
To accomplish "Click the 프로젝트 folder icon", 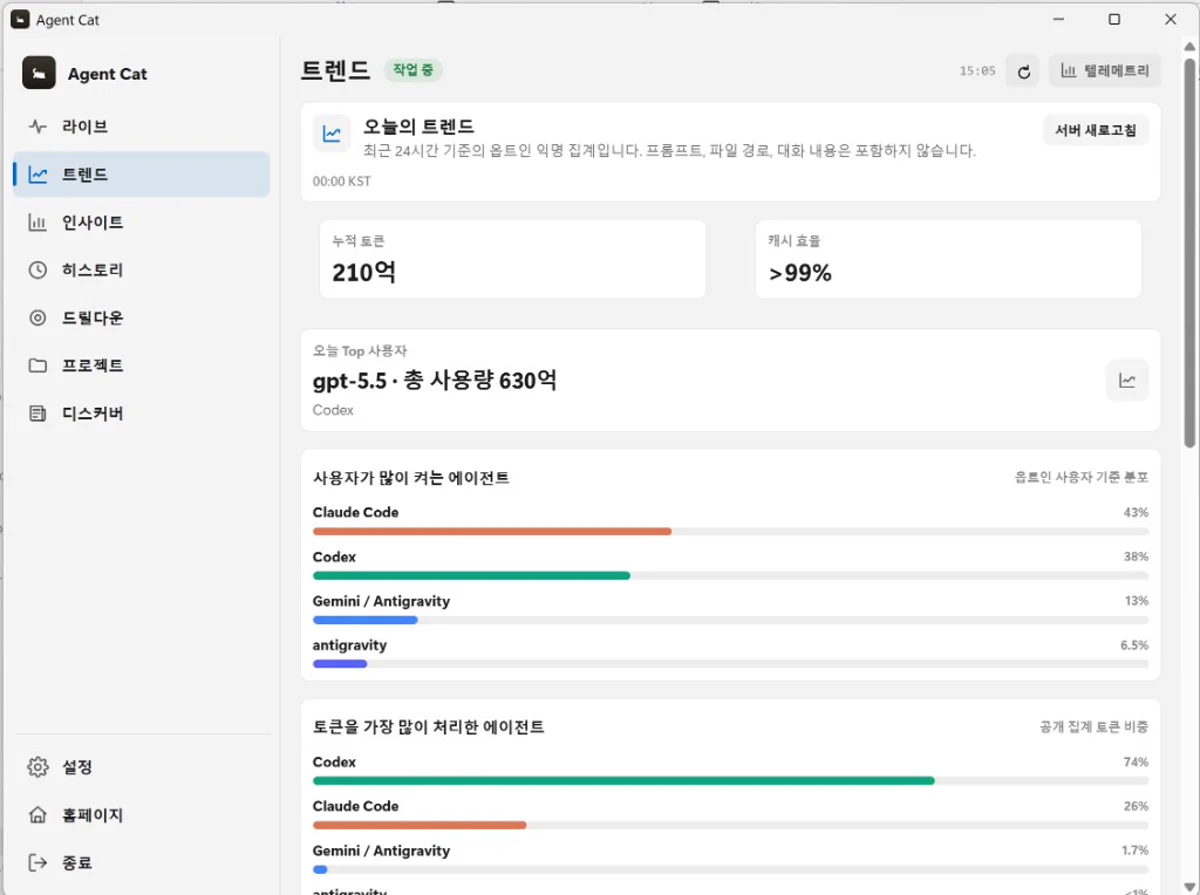I will pyautogui.click(x=38, y=366).
